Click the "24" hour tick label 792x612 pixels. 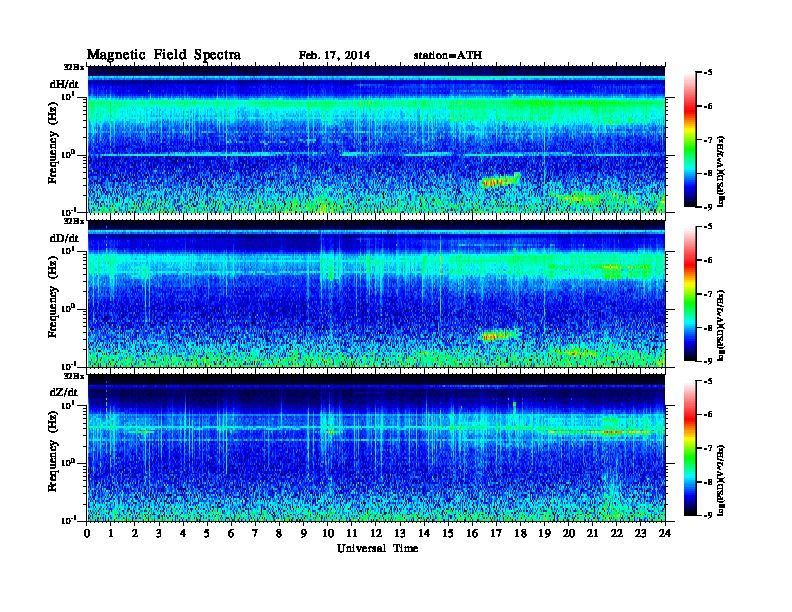665,533
